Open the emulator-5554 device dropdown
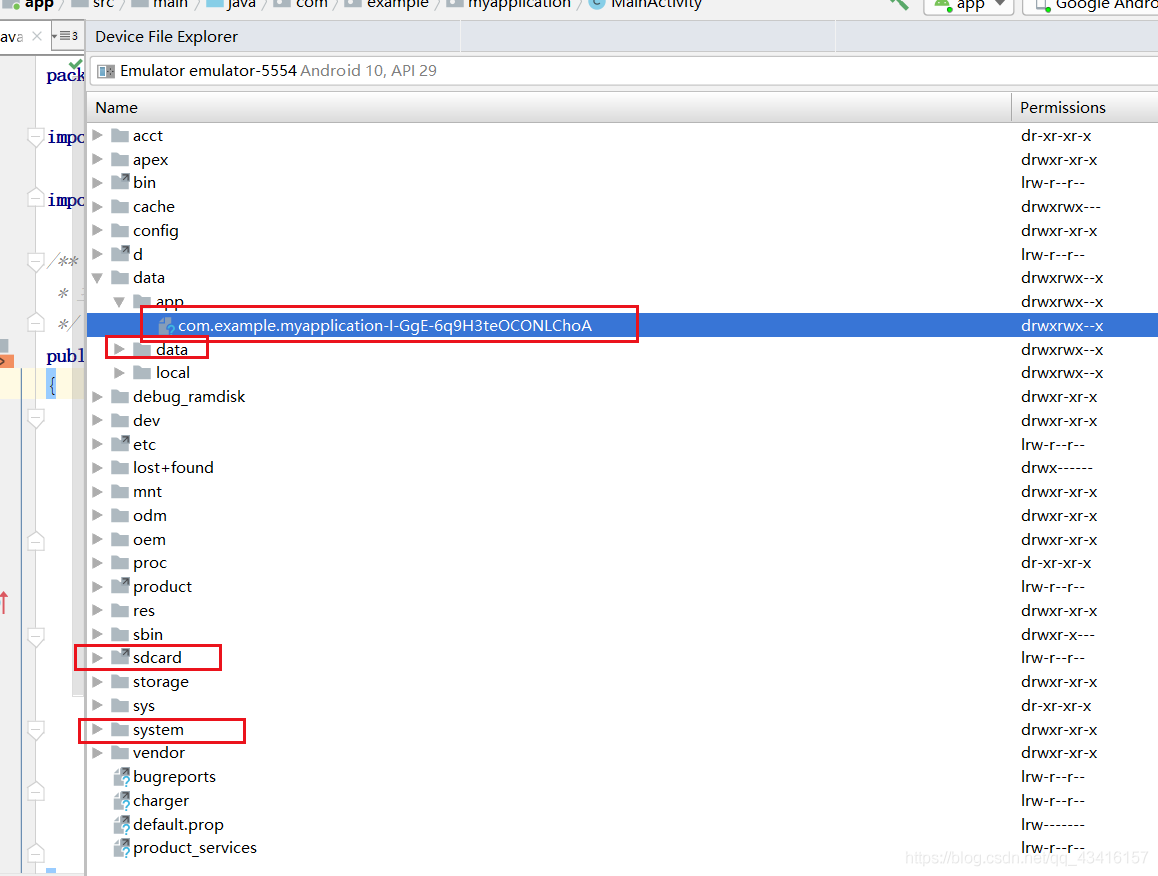This screenshot has height=876, width=1158. (623, 71)
